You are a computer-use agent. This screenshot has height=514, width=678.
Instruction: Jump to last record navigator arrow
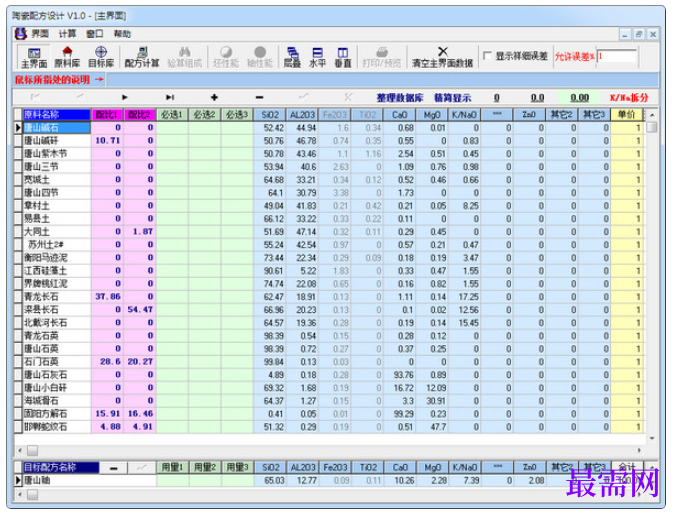(170, 98)
